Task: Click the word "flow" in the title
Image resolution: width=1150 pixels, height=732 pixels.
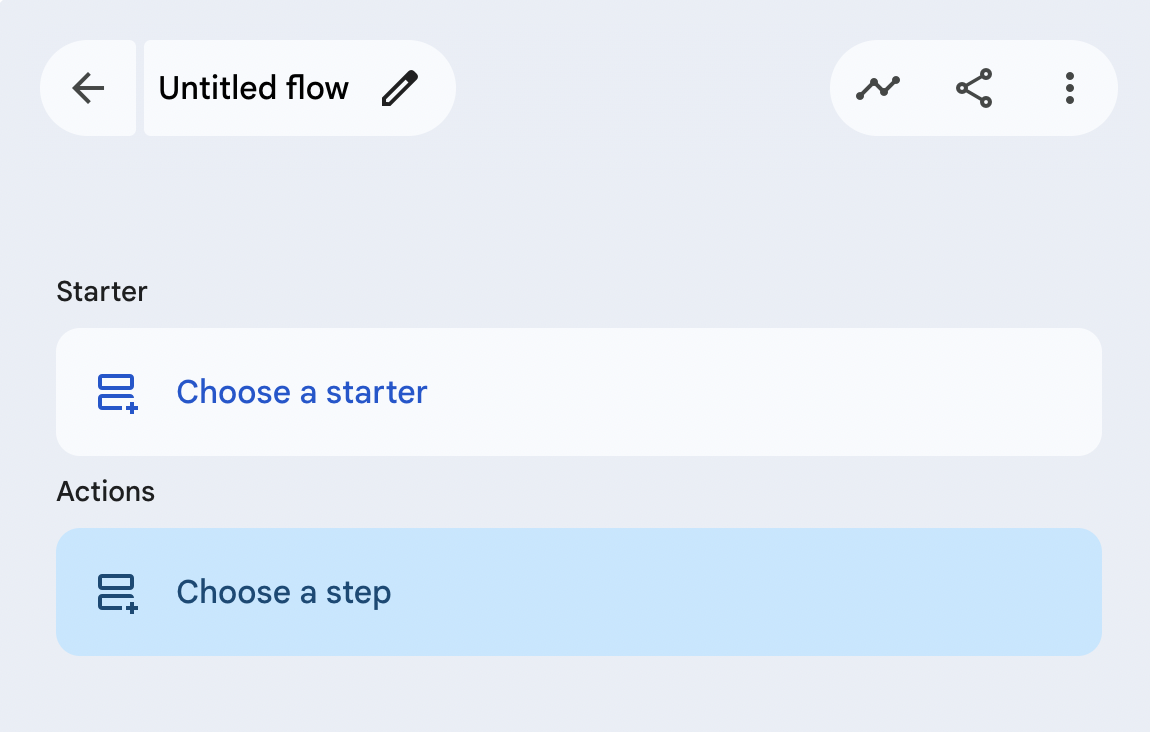Action: click(318, 88)
